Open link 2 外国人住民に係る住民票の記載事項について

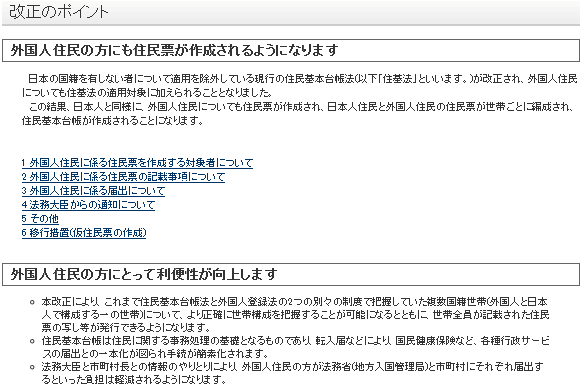pyautogui.click(x=123, y=177)
